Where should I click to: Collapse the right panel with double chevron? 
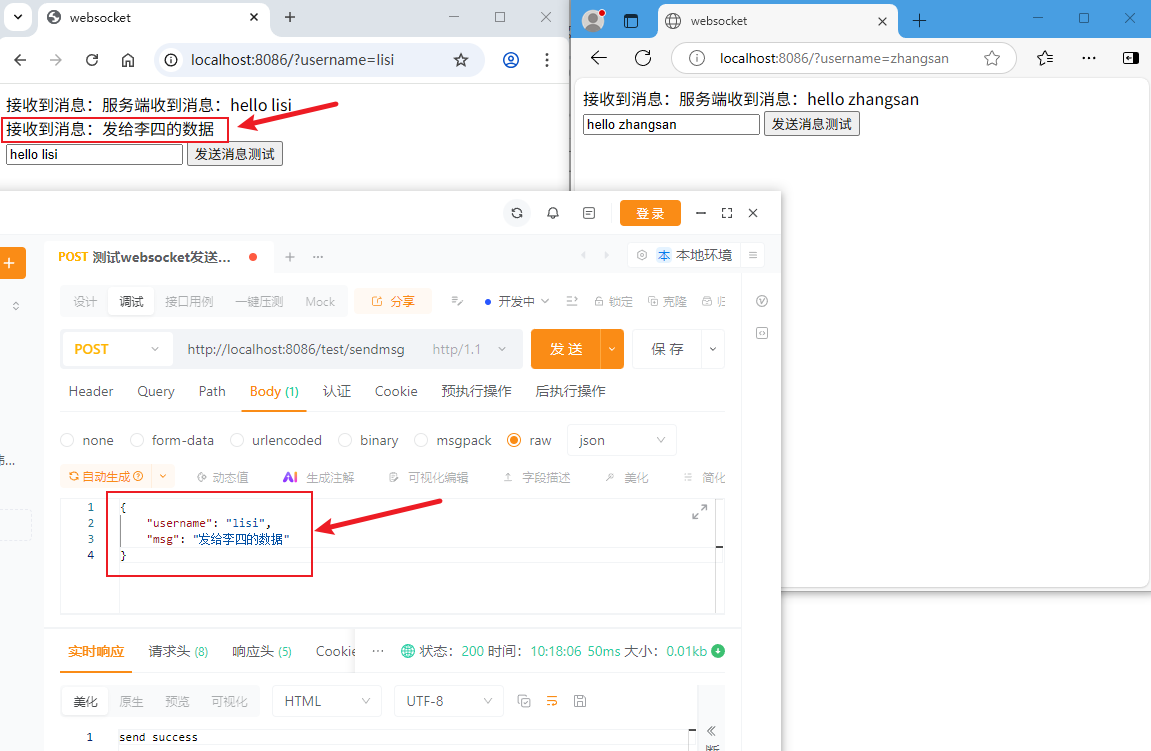pyautogui.click(x=711, y=730)
